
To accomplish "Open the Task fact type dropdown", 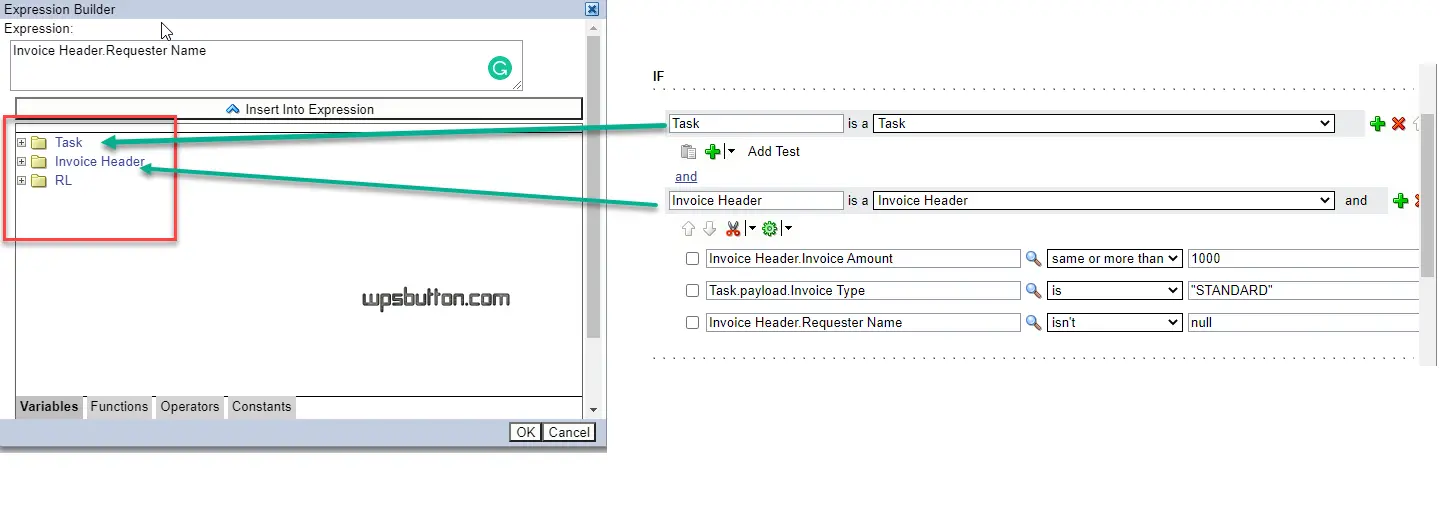I will click(x=1104, y=124).
